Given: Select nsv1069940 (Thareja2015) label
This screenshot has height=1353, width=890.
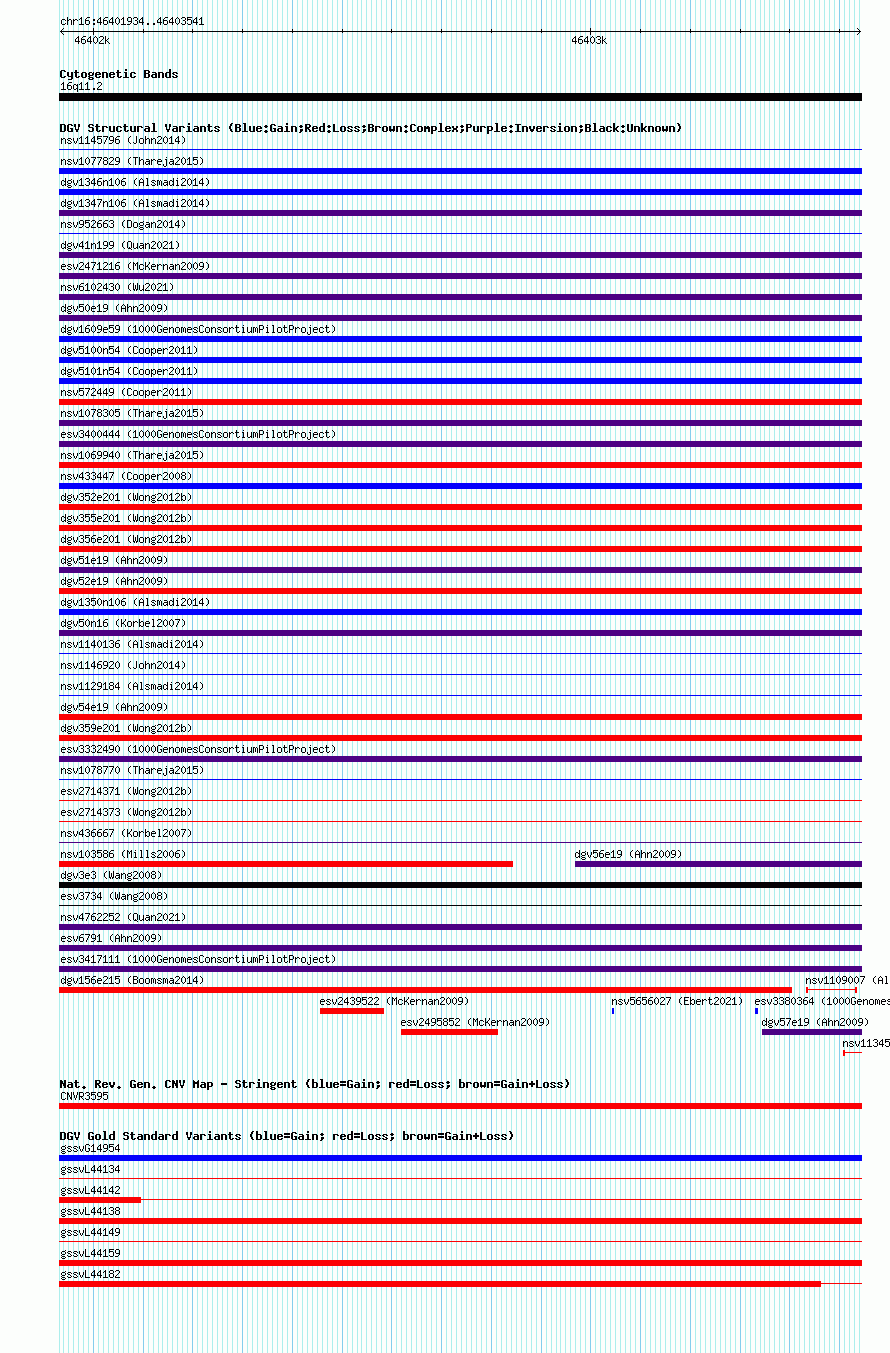Looking at the screenshot, I should coord(132,455).
